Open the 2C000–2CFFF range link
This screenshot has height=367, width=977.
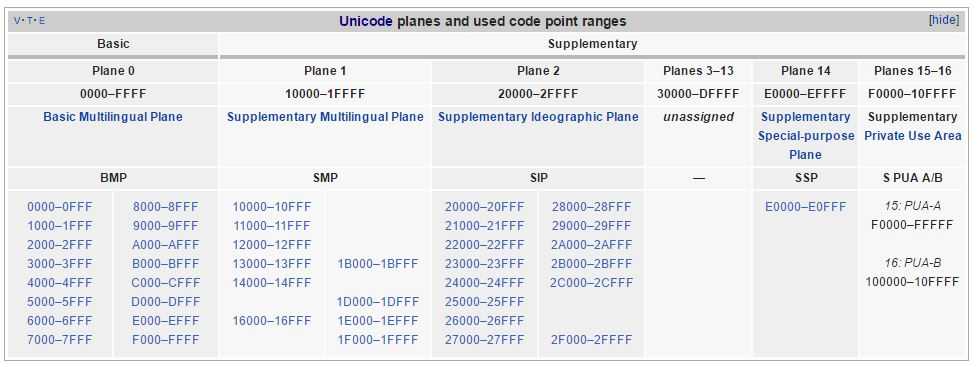tap(591, 283)
